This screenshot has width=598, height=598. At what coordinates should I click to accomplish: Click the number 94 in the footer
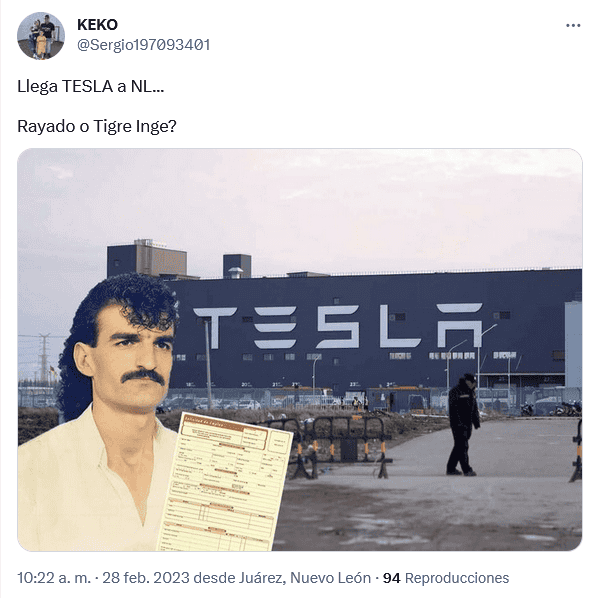pos(391,578)
